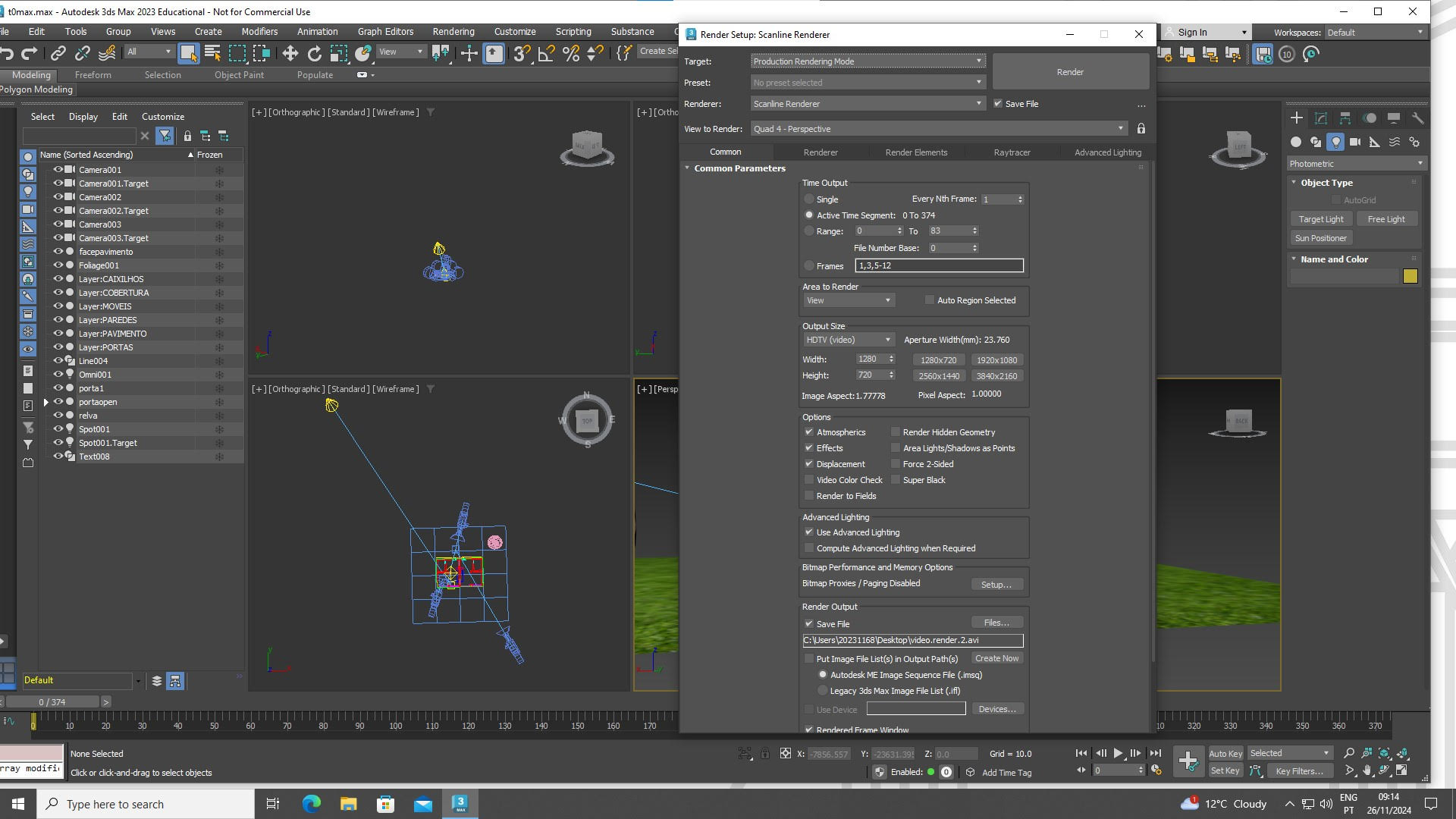
Task: Open the Target rendering mode dropdown
Action: coord(868,61)
